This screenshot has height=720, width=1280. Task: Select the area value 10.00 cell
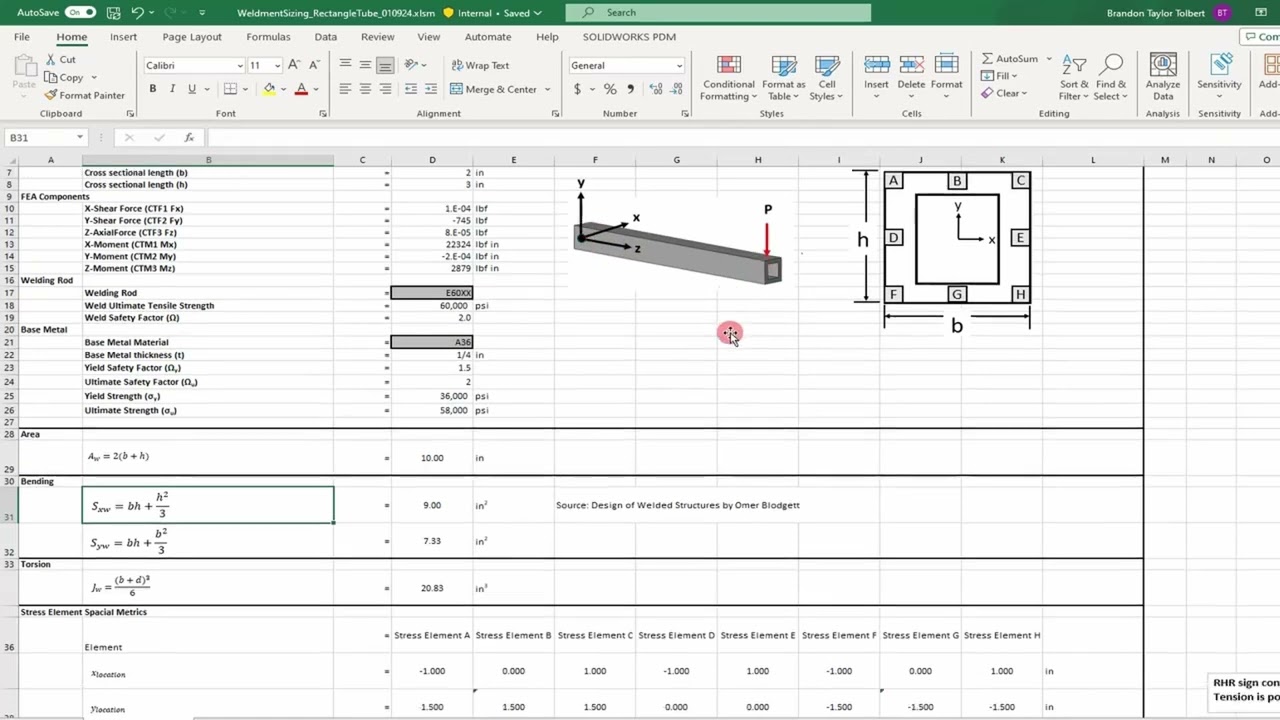pos(432,457)
